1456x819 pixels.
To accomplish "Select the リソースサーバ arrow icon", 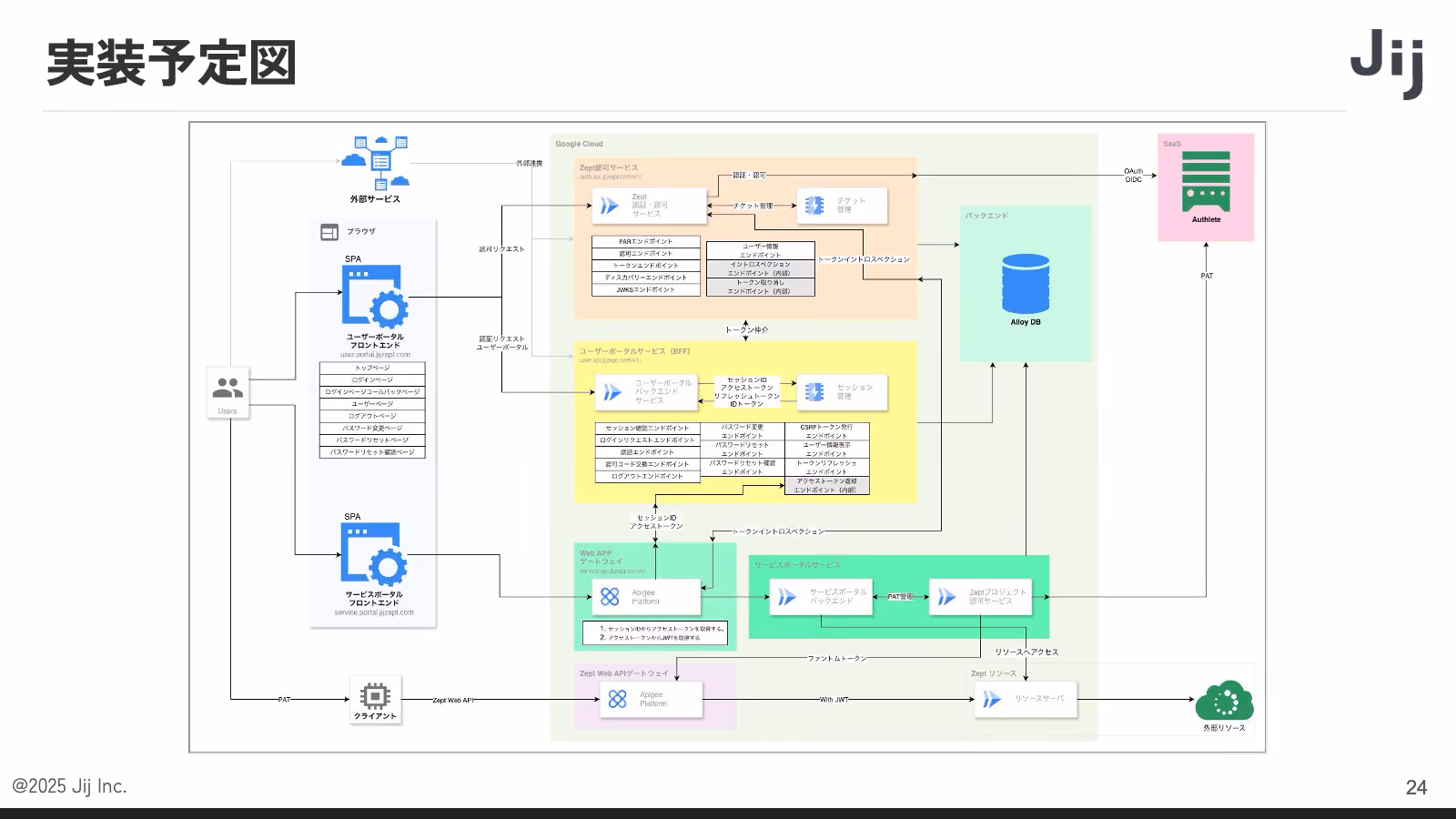I will pyautogui.click(x=992, y=699).
